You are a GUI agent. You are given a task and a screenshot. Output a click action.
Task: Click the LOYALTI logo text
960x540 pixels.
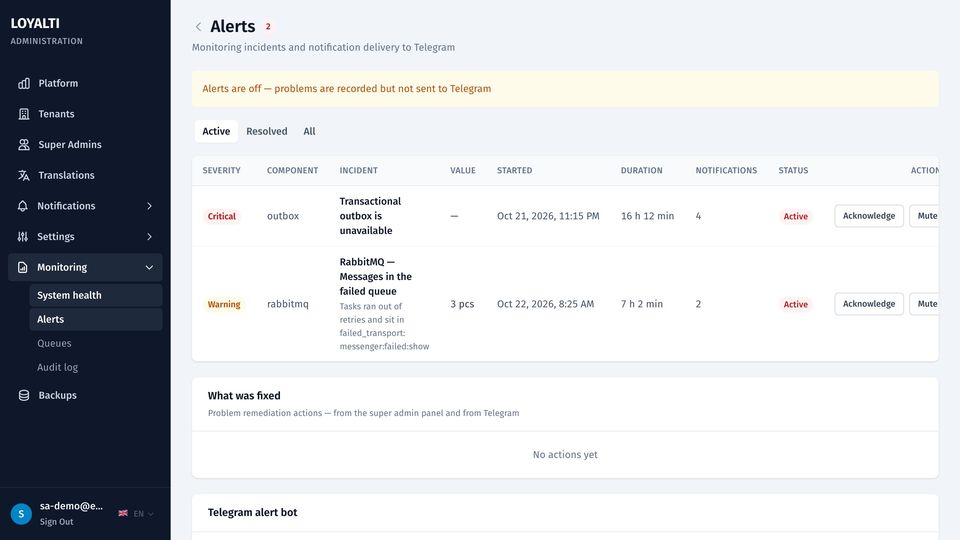coord(35,23)
